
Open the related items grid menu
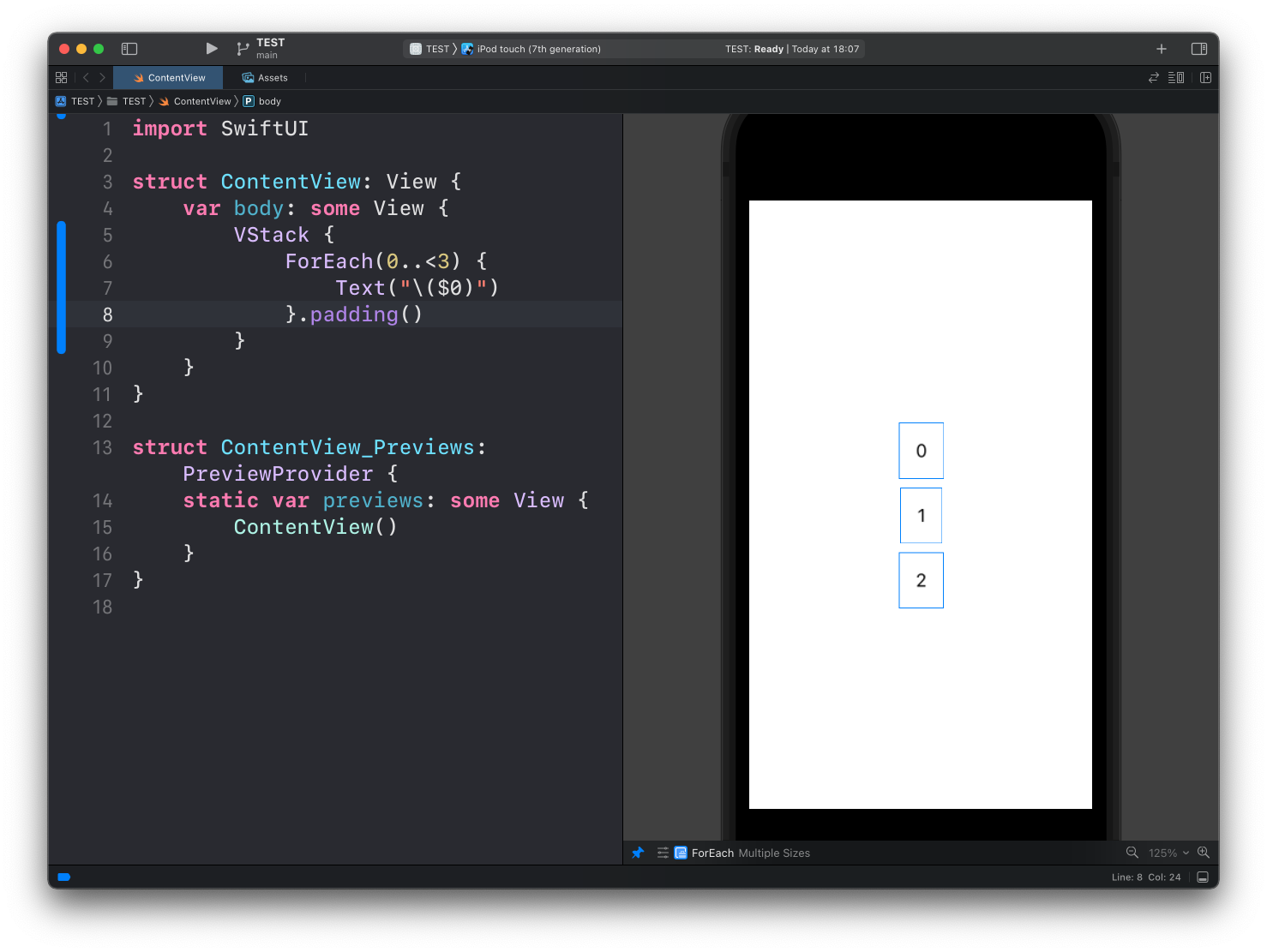[61, 78]
